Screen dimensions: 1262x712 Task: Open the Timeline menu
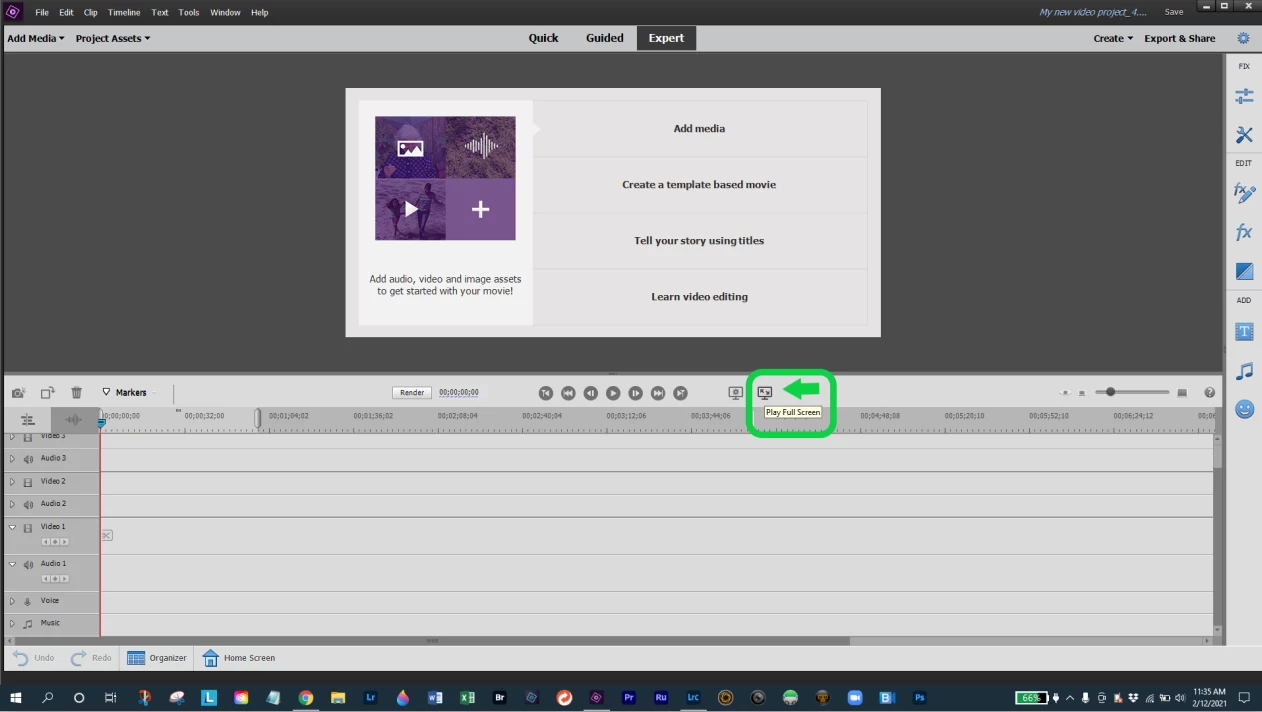tap(124, 12)
